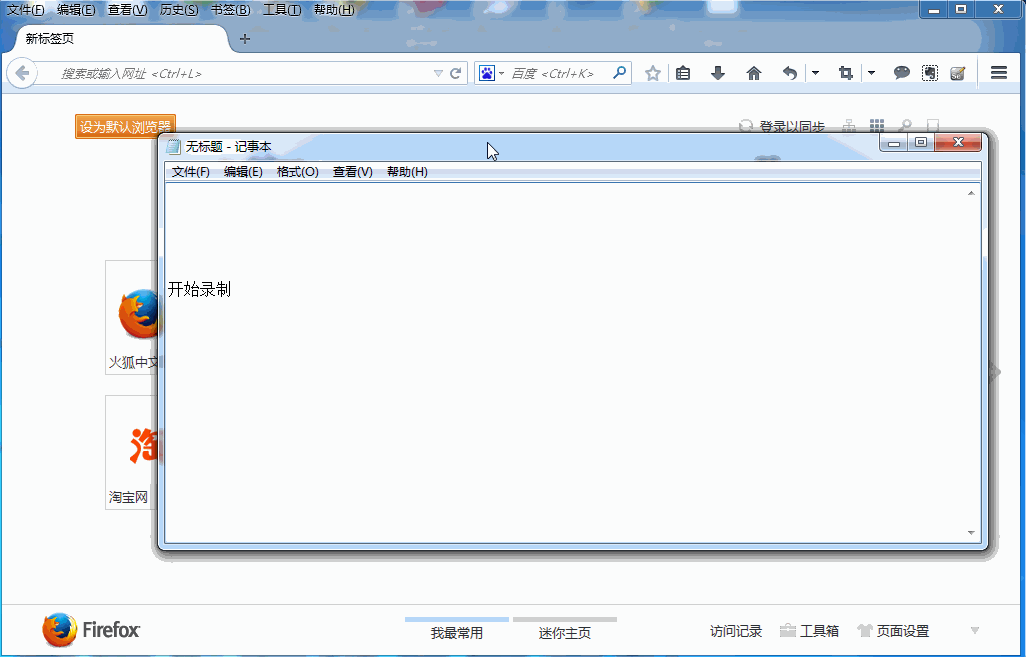Open Firefox 历史(S) menu
Image resolution: width=1026 pixels, height=657 pixels.
pyautogui.click(x=179, y=10)
